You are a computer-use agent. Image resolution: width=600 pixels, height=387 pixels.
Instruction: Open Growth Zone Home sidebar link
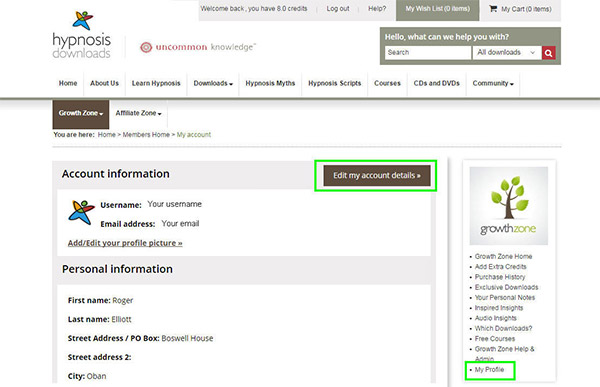(503, 256)
